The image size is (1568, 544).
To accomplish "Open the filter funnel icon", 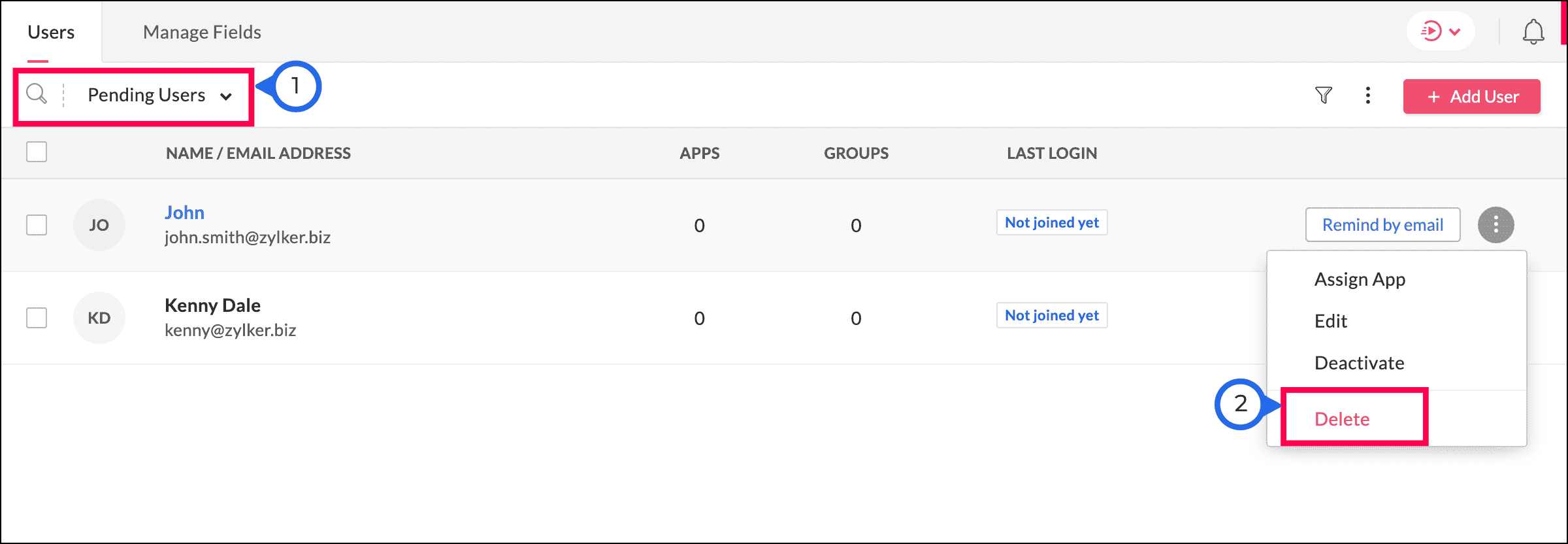I will click(1324, 95).
